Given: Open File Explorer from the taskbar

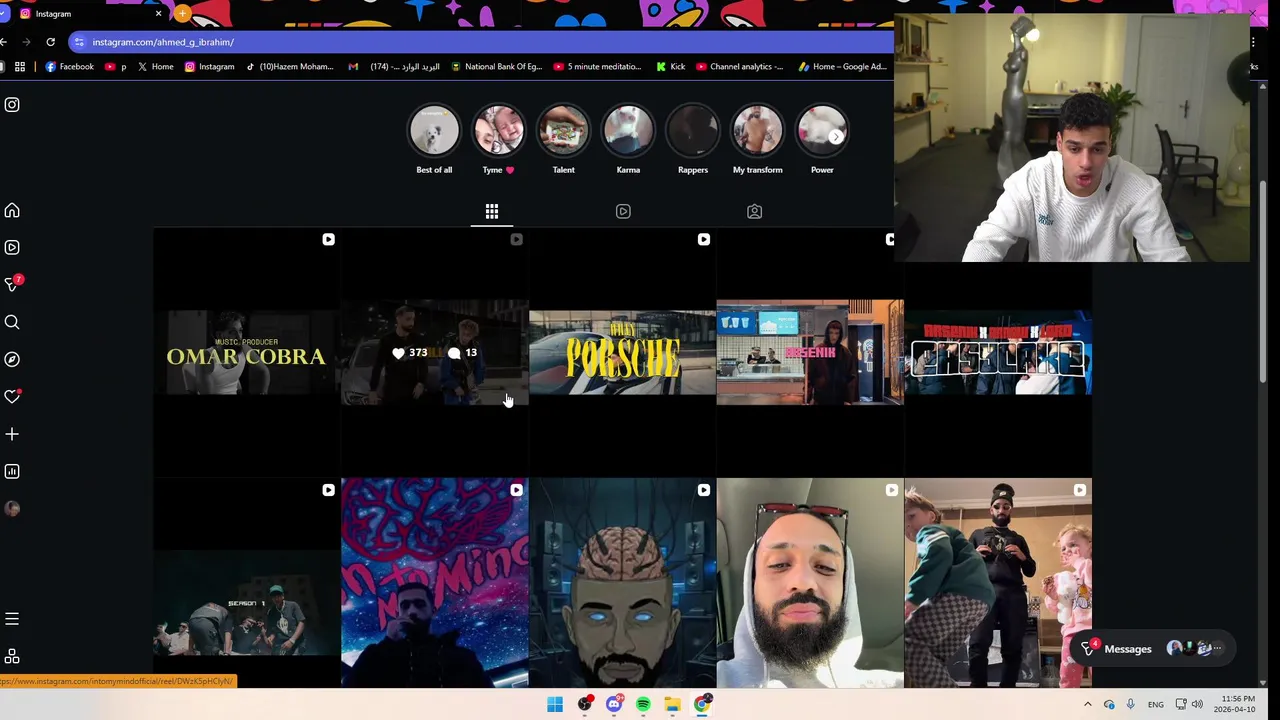Looking at the screenshot, I should (x=673, y=704).
